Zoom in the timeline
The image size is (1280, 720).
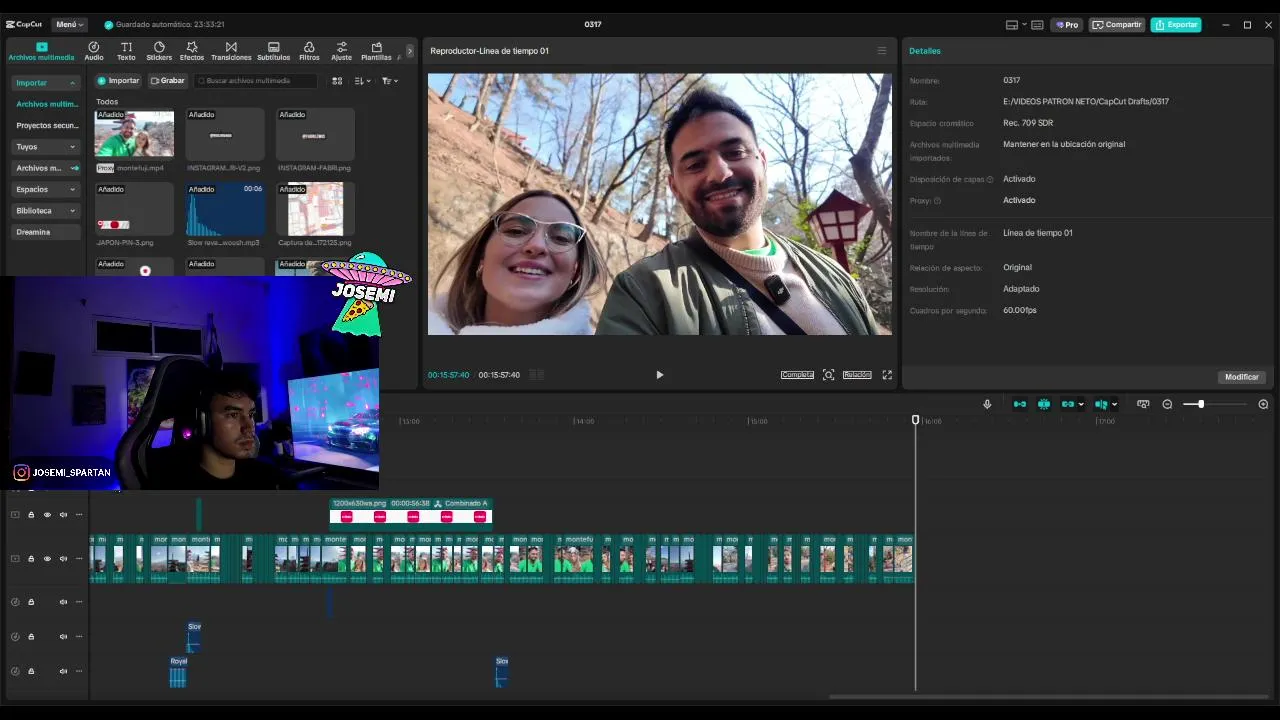1263,404
